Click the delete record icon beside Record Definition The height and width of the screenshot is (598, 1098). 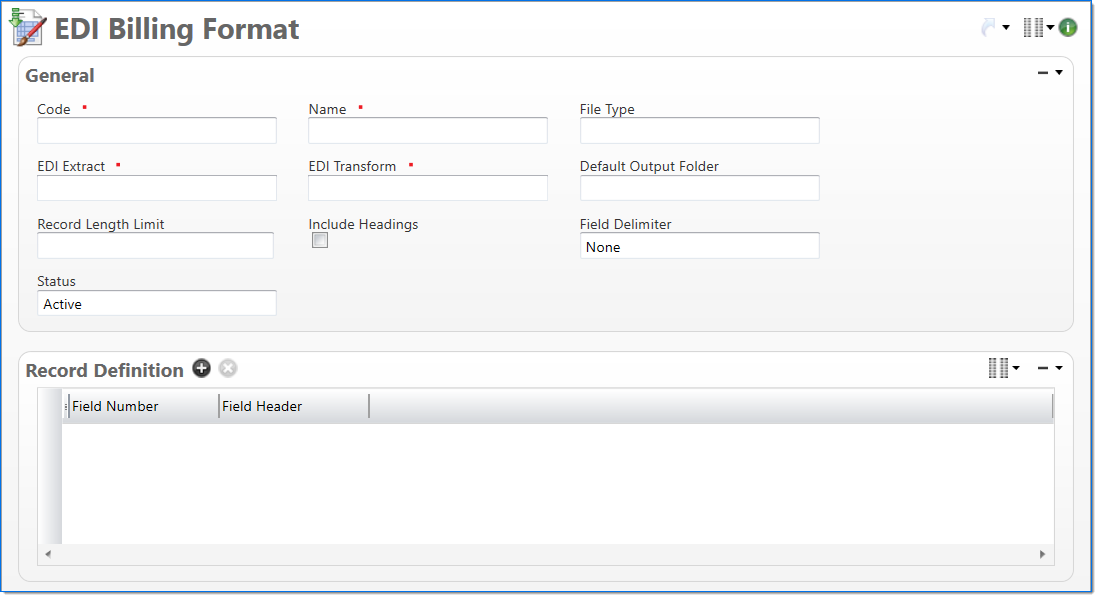pyautogui.click(x=228, y=369)
